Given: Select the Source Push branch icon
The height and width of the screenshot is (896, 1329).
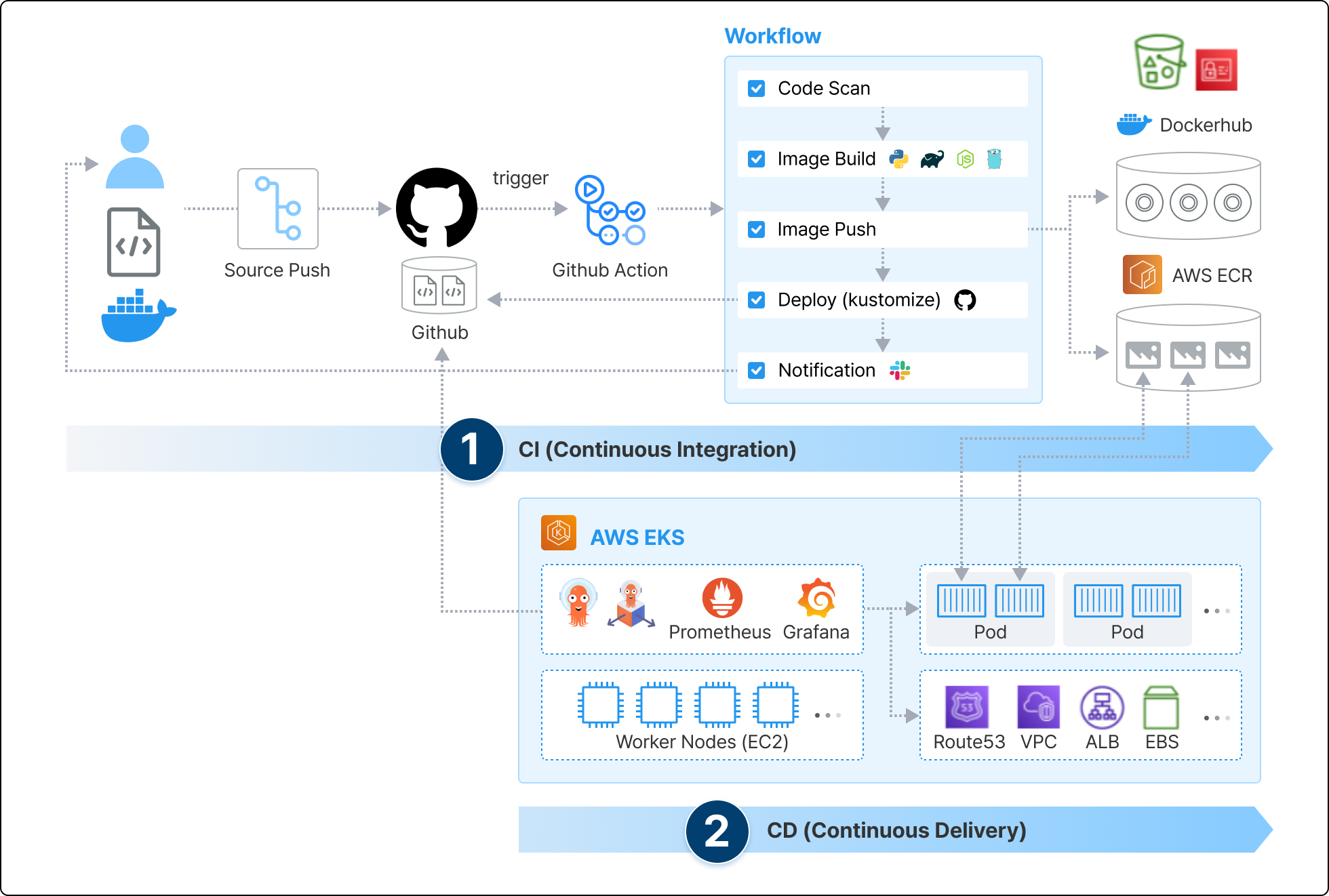Looking at the screenshot, I should (x=278, y=209).
